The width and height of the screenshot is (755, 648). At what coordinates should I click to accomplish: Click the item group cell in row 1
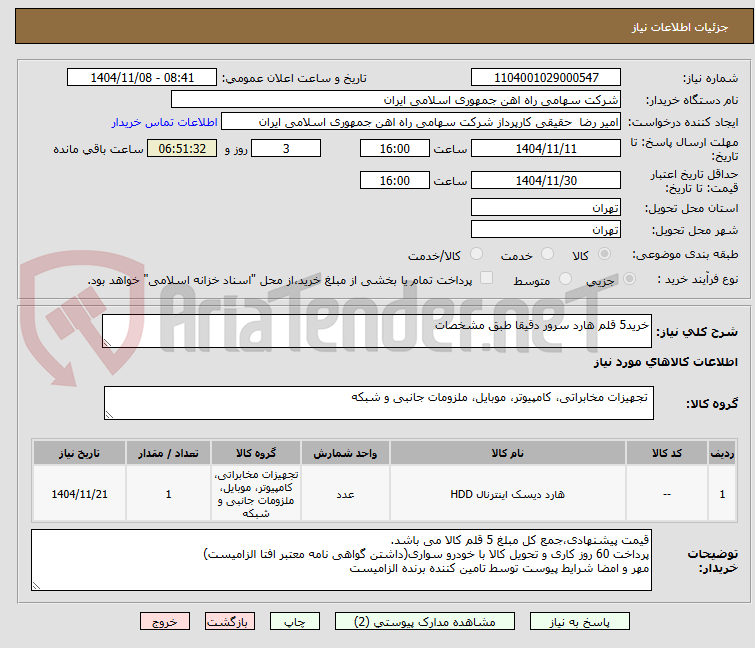tap(256, 494)
